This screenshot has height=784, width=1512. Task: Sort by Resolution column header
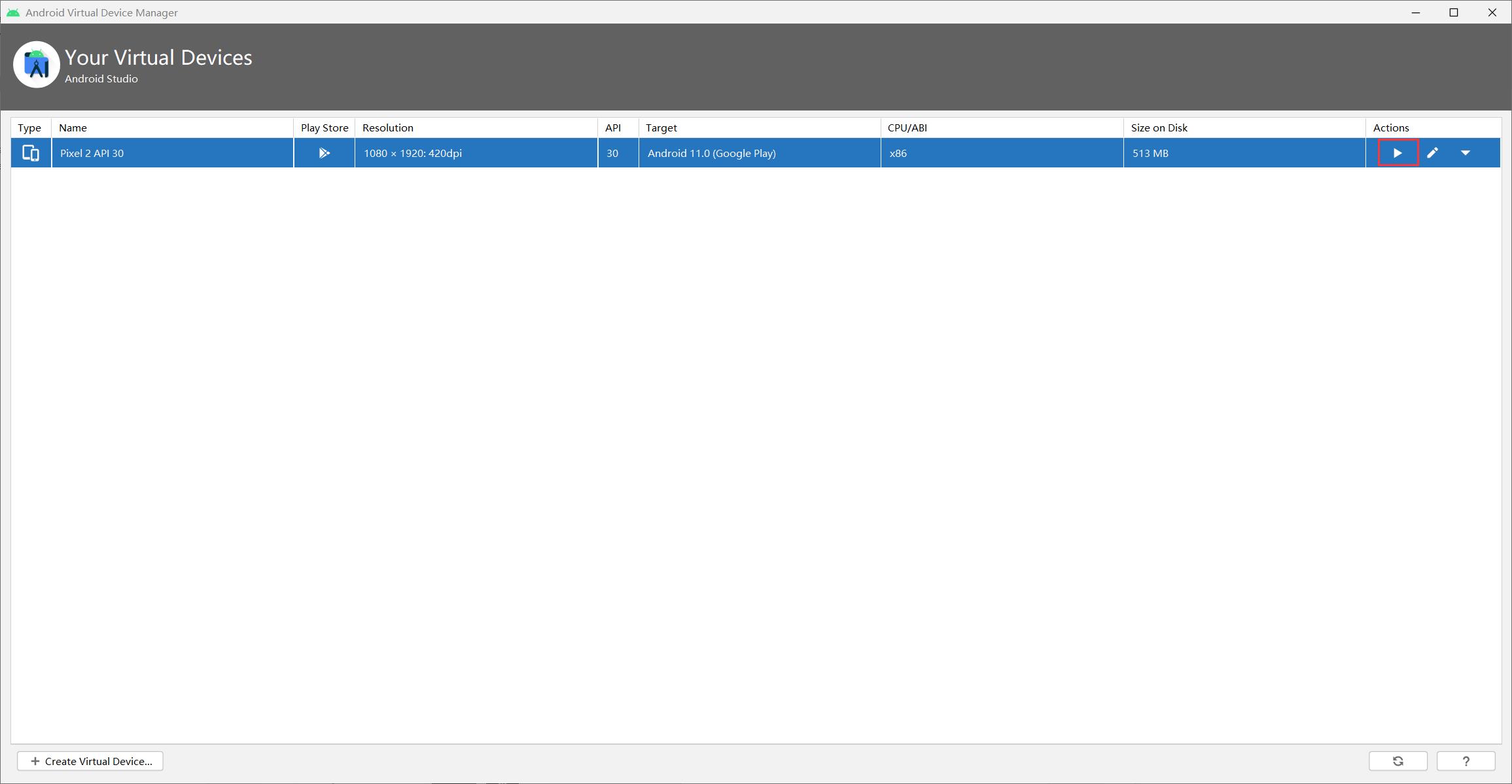476,128
